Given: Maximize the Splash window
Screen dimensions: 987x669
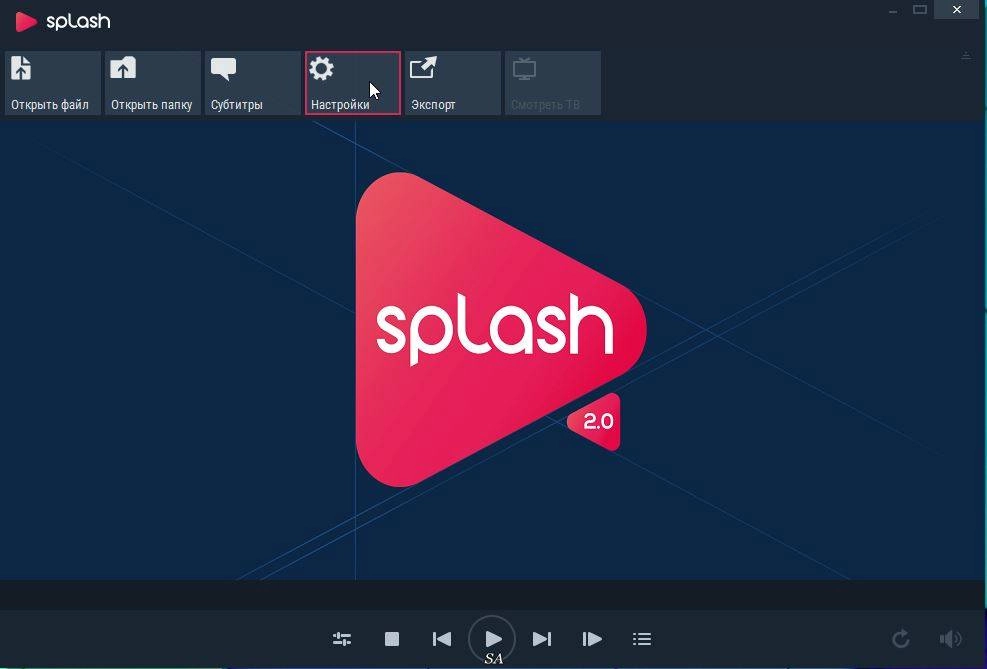Looking at the screenshot, I should tap(920, 9).
